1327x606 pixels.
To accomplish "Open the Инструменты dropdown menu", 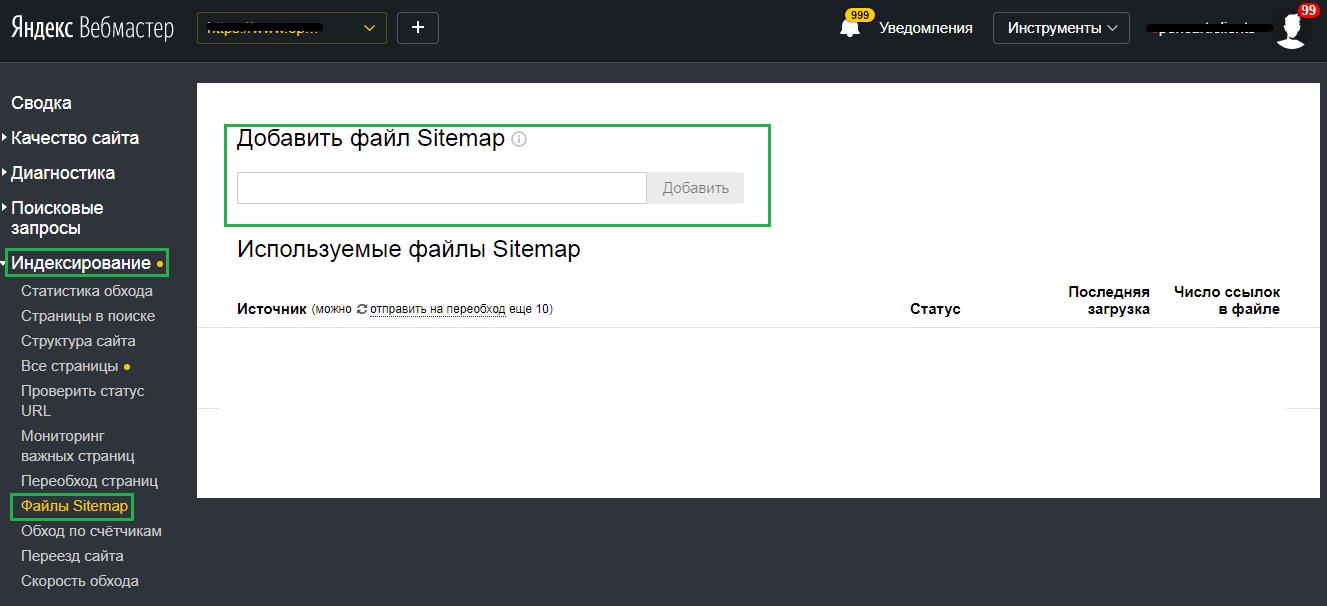I will click(1061, 28).
